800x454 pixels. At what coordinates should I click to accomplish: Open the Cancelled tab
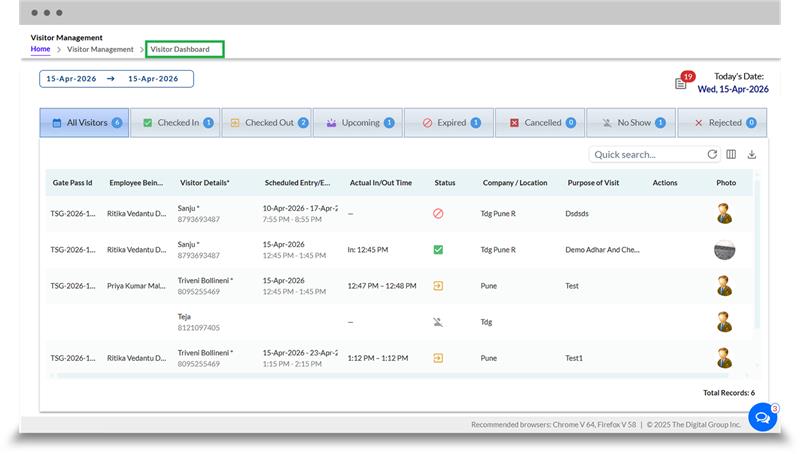click(540, 123)
